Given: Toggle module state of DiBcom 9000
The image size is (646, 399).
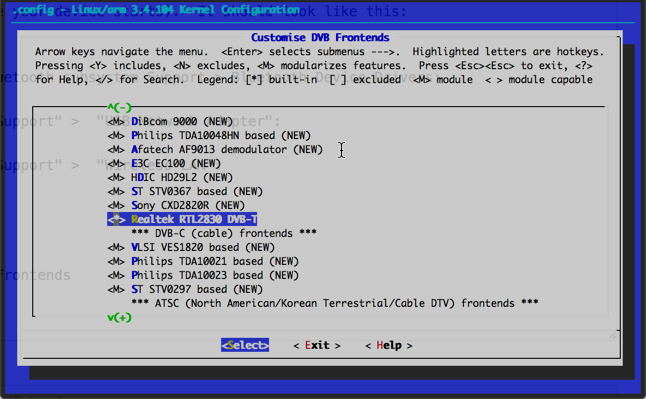Looking at the screenshot, I should point(116,122).
